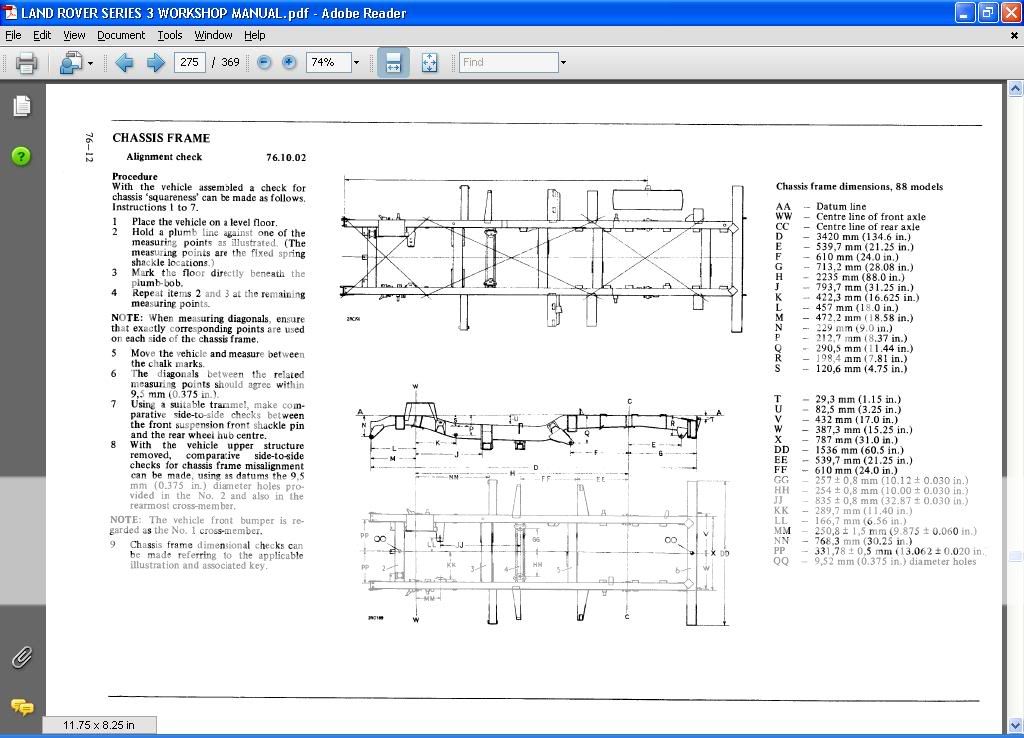Click the 'Procedure' bold heading
This screenshot has width=1024, height=738.
135,176
